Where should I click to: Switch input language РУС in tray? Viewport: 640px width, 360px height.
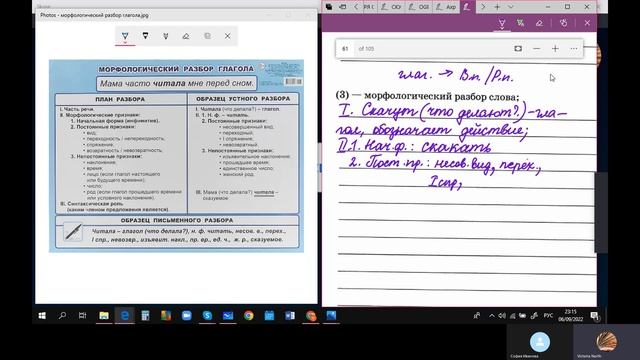pyautogui.click(x=549, y=316)
